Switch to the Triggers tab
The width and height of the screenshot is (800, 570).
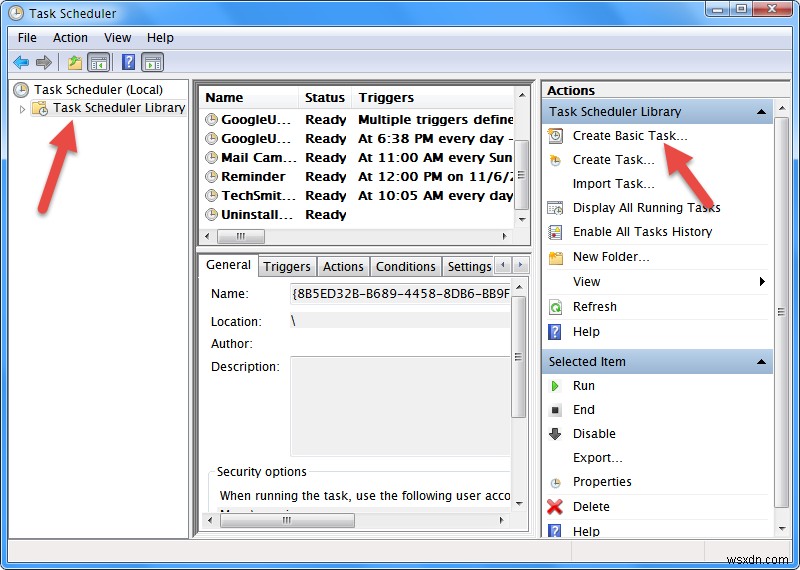pos(287,266)
